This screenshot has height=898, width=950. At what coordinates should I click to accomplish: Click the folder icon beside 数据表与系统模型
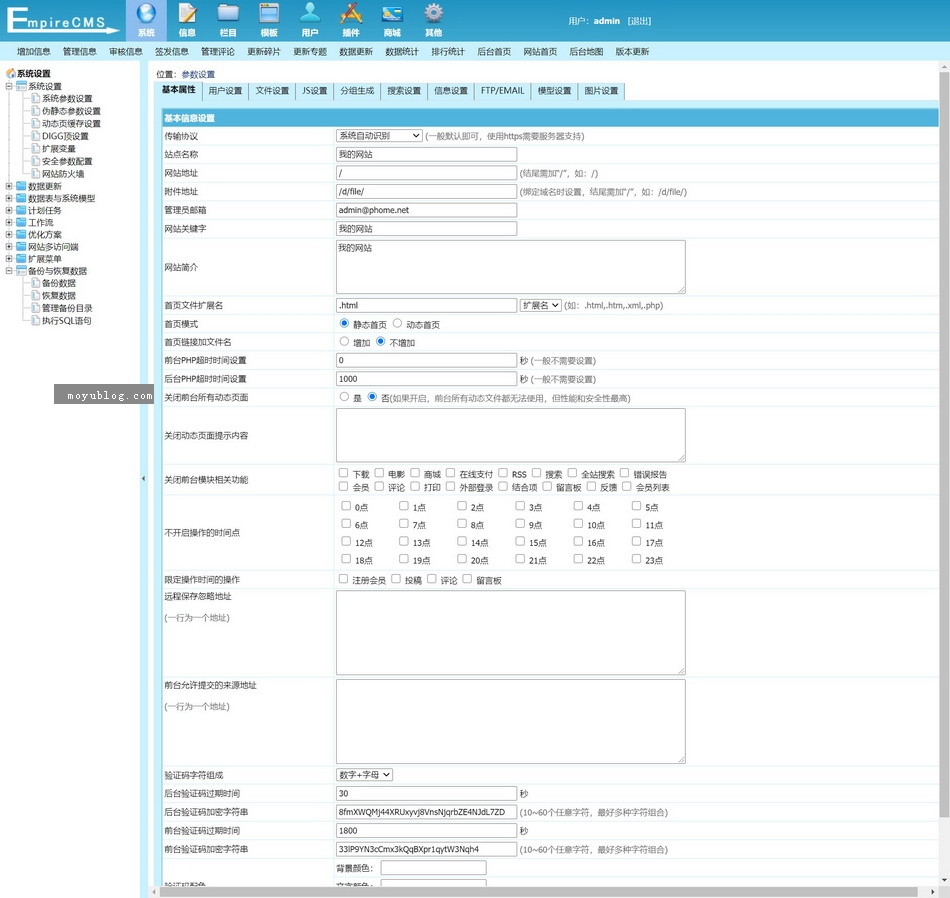coord(21,198)
